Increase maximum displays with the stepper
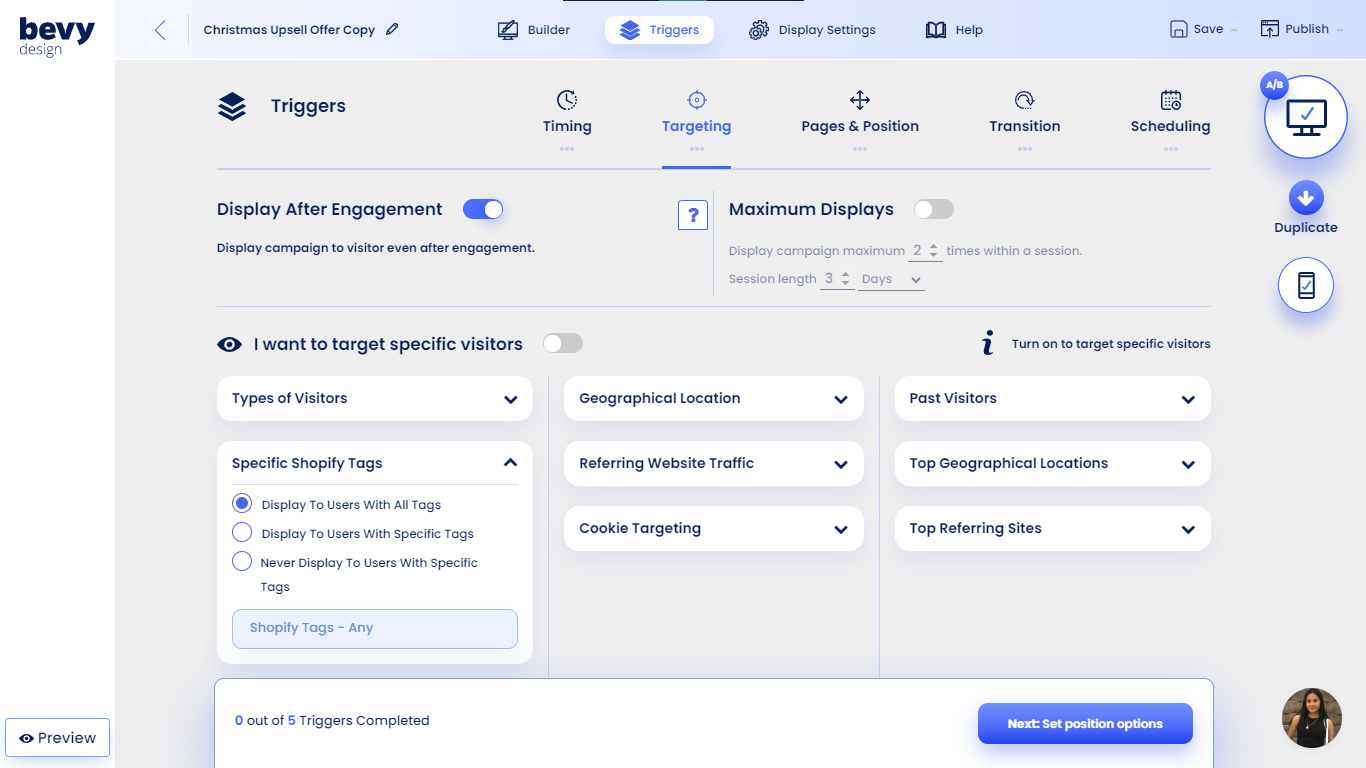The image size is (1366, 768). tap(932, 245)
